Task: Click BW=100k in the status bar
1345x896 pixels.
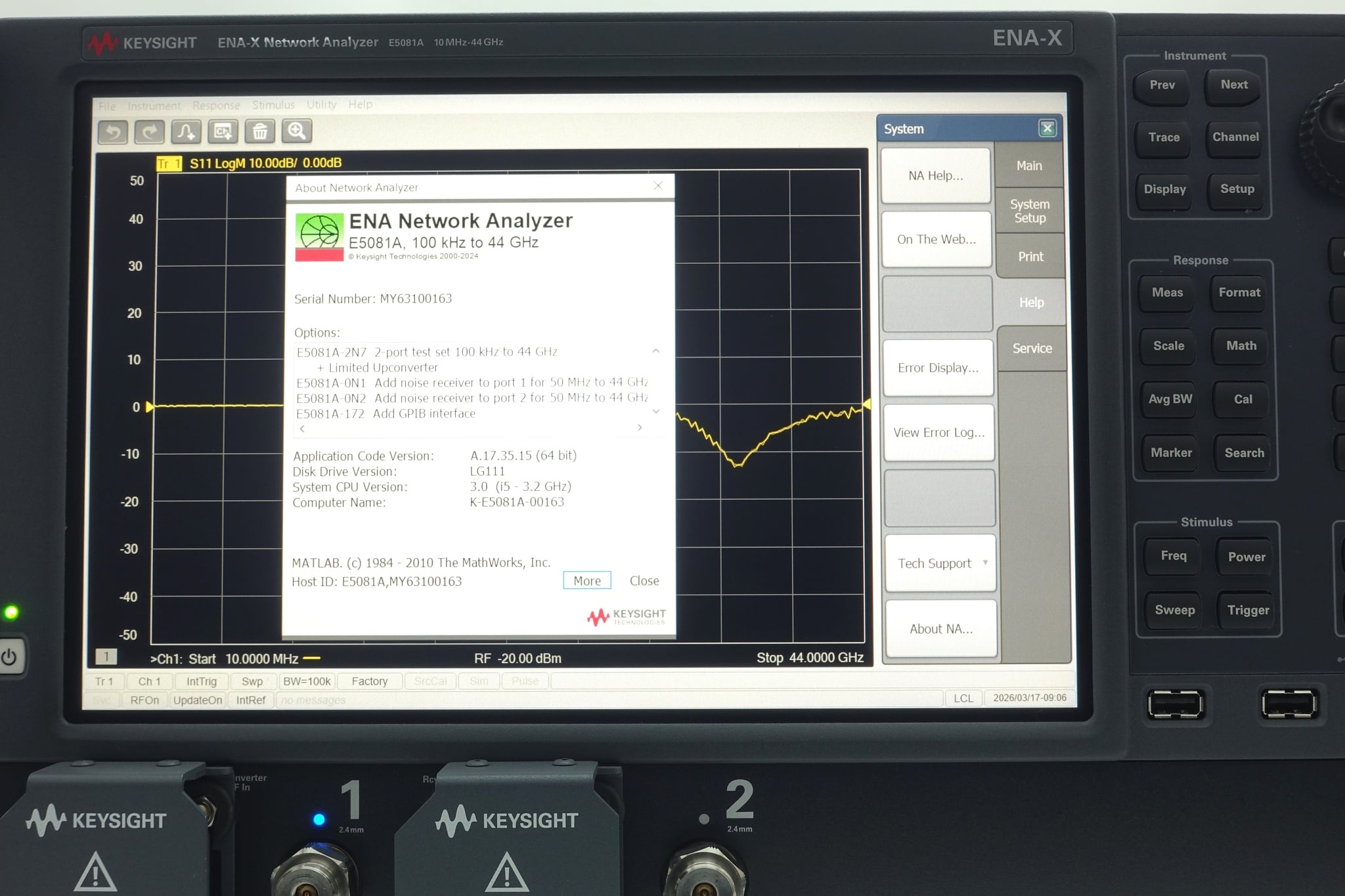Action: pos(307,681)
